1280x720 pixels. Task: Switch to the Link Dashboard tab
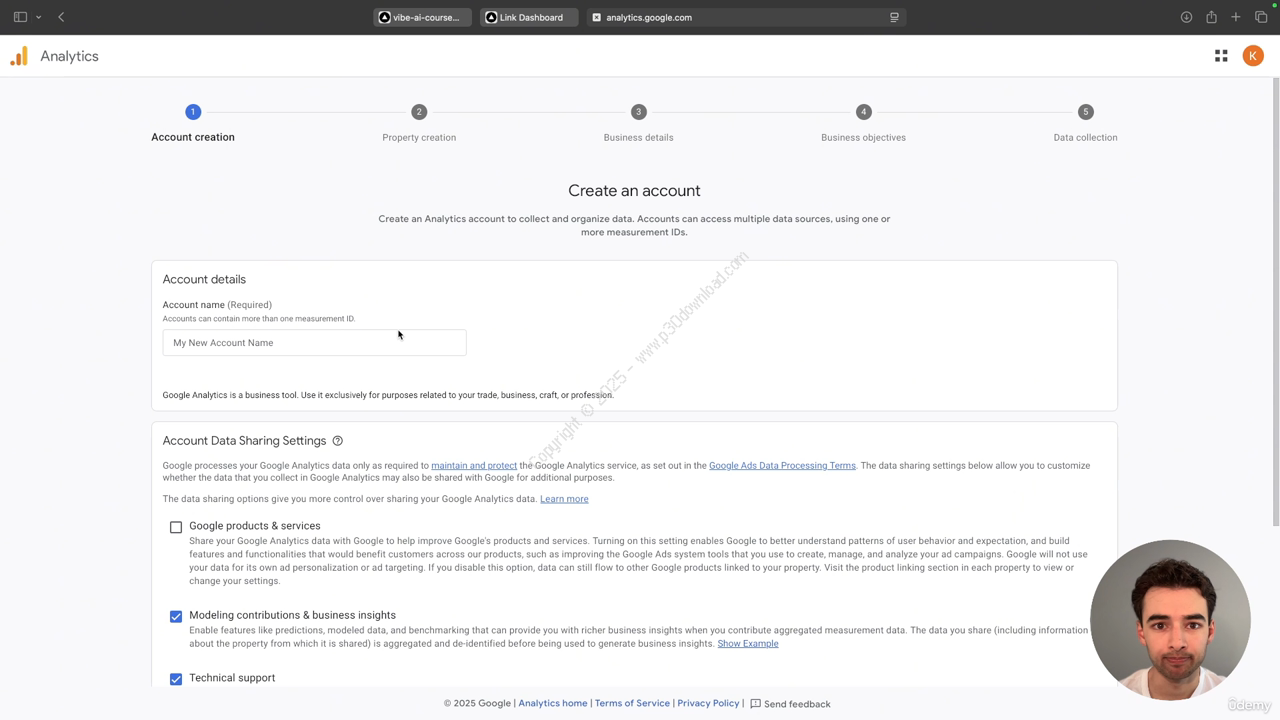pos(528,17)
